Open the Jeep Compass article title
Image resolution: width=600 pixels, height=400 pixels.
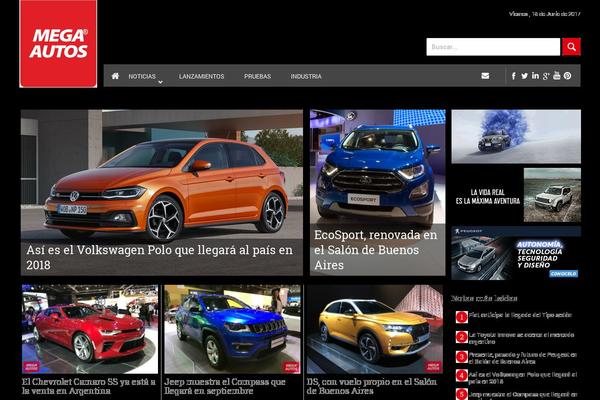pos(225,386)
